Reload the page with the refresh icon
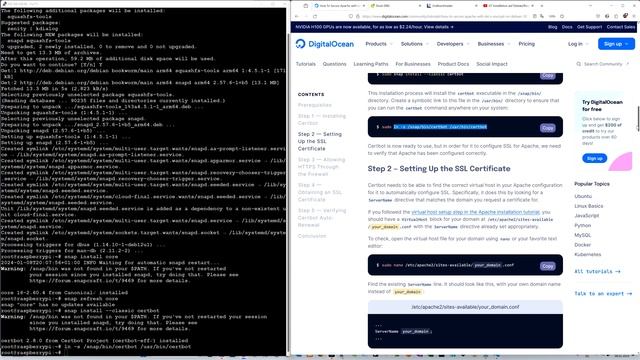Image resolution: width=640 pixels, height=360 pixels. (315, 16)
